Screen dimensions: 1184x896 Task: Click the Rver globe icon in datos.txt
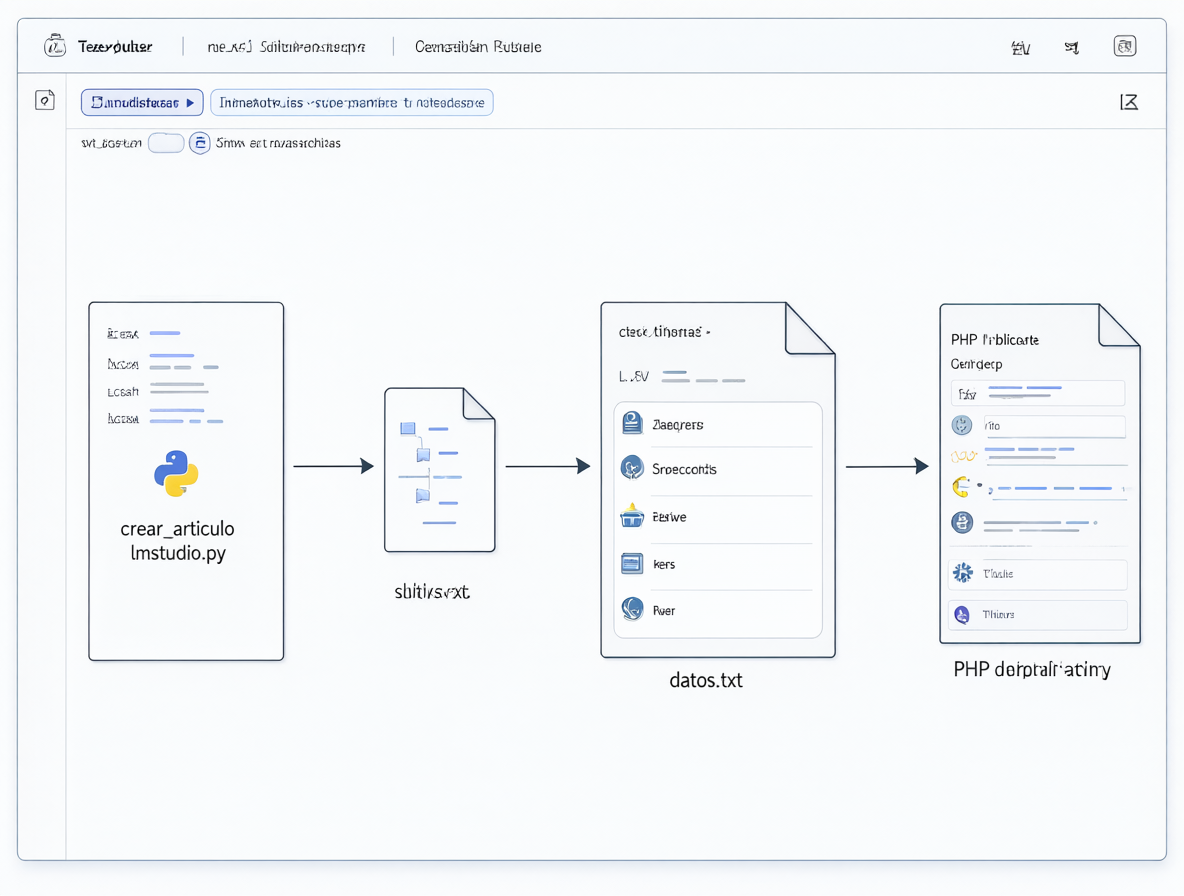632,608
